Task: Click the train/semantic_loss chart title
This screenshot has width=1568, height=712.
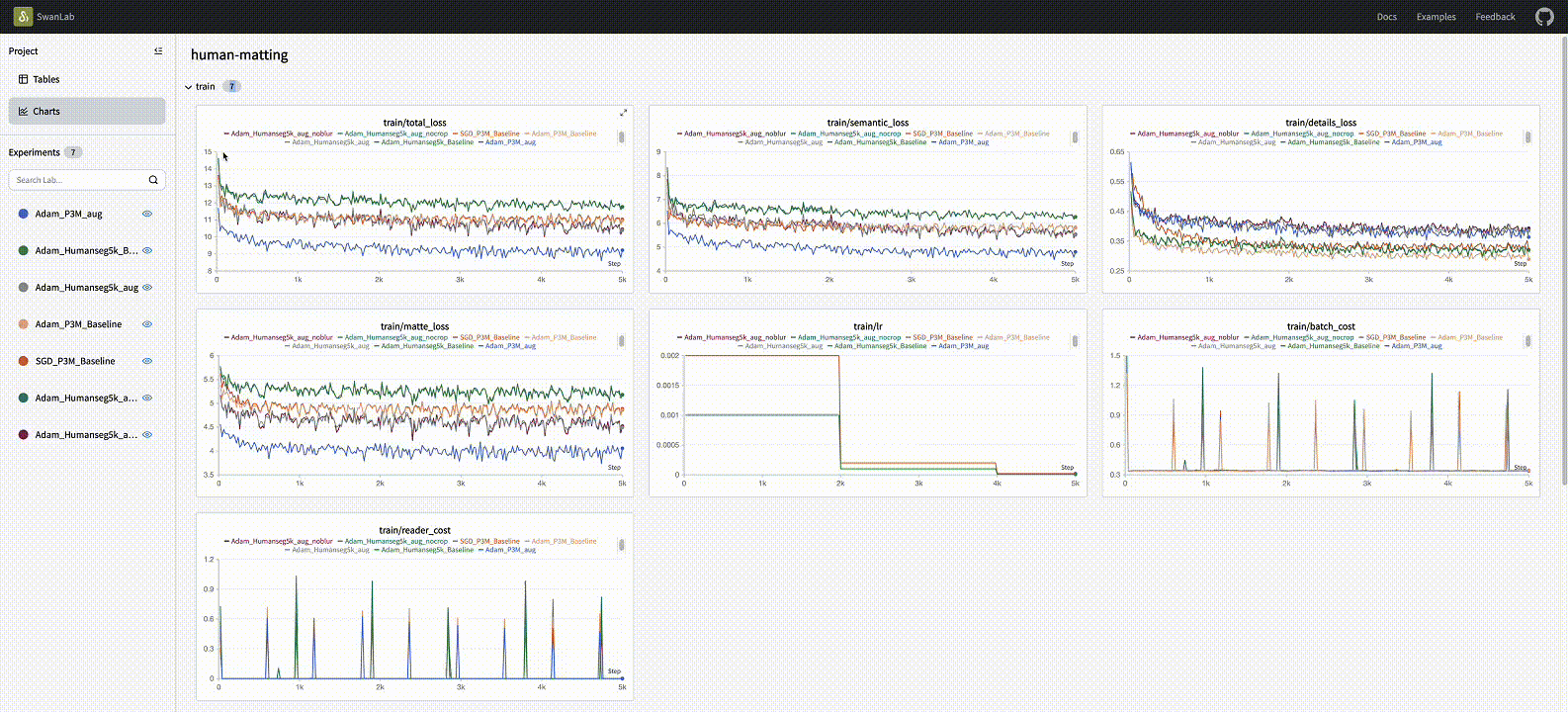Action: click(868, 123)
